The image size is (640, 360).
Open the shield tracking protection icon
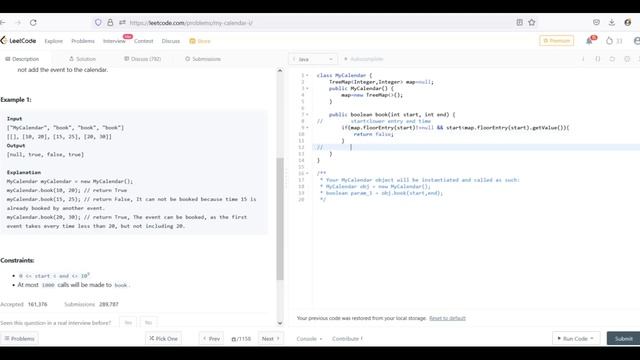pos(98,23)
